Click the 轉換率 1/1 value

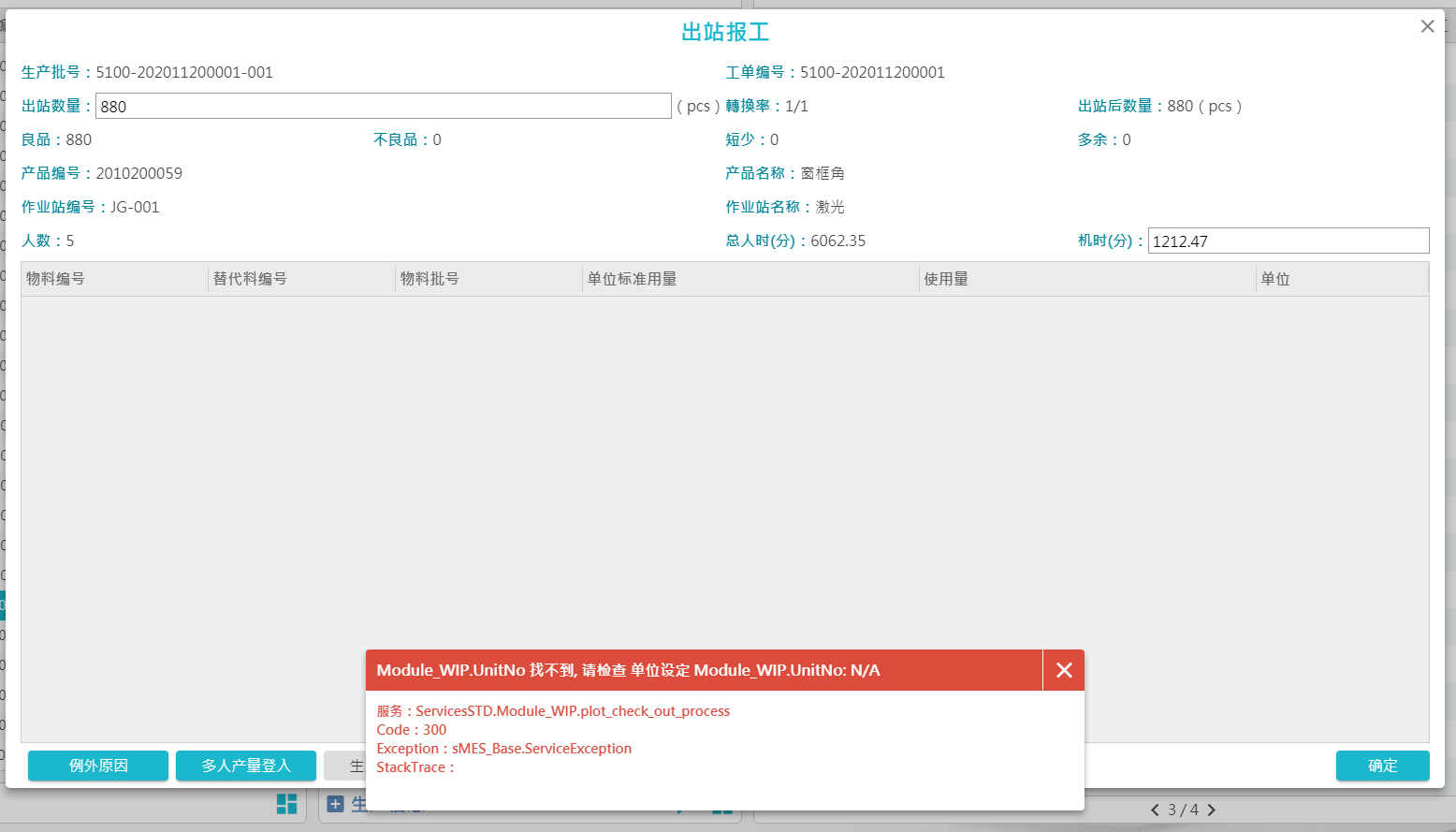(796, 106)
